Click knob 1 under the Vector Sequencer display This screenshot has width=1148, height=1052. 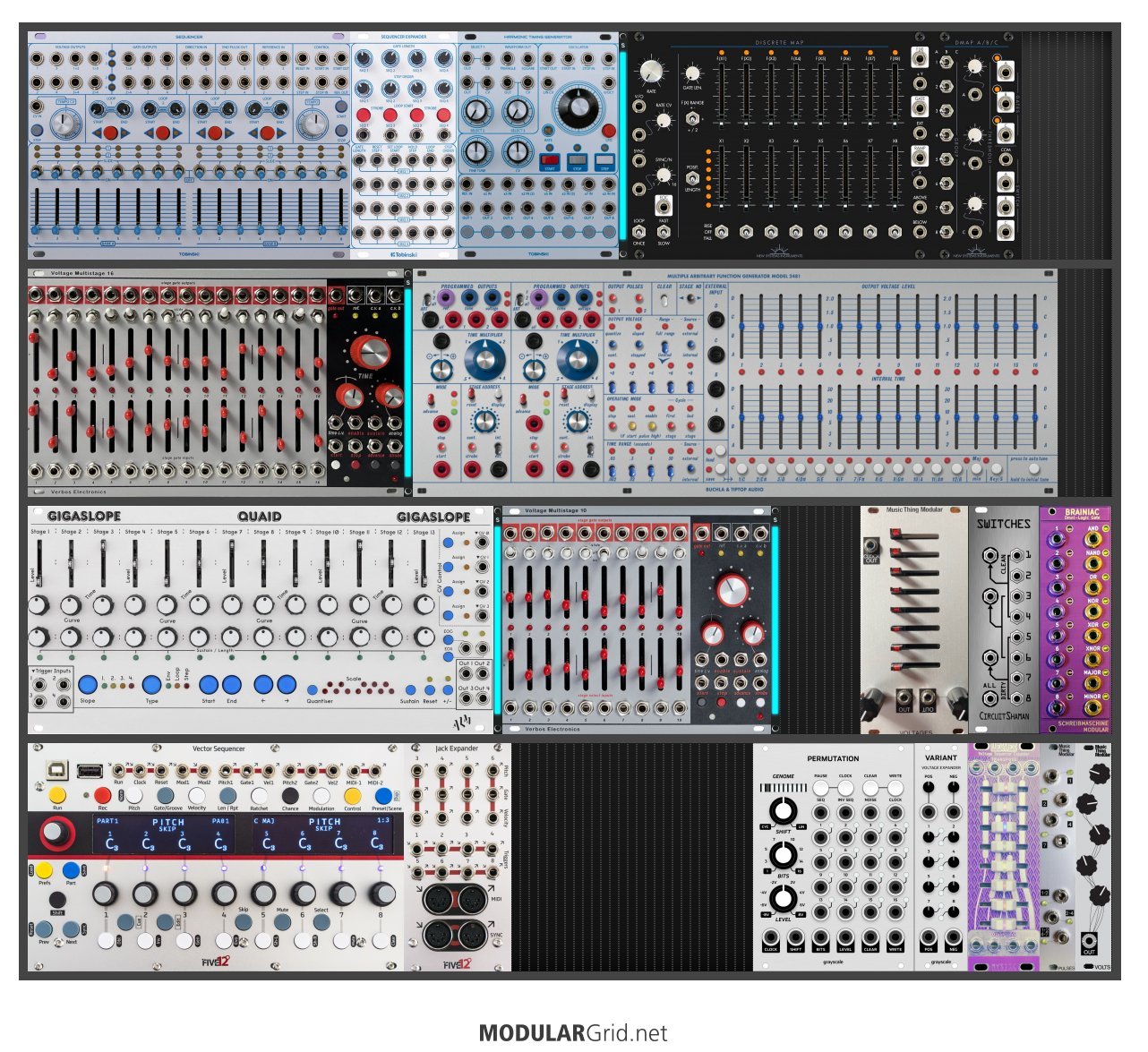click(106, 894)
